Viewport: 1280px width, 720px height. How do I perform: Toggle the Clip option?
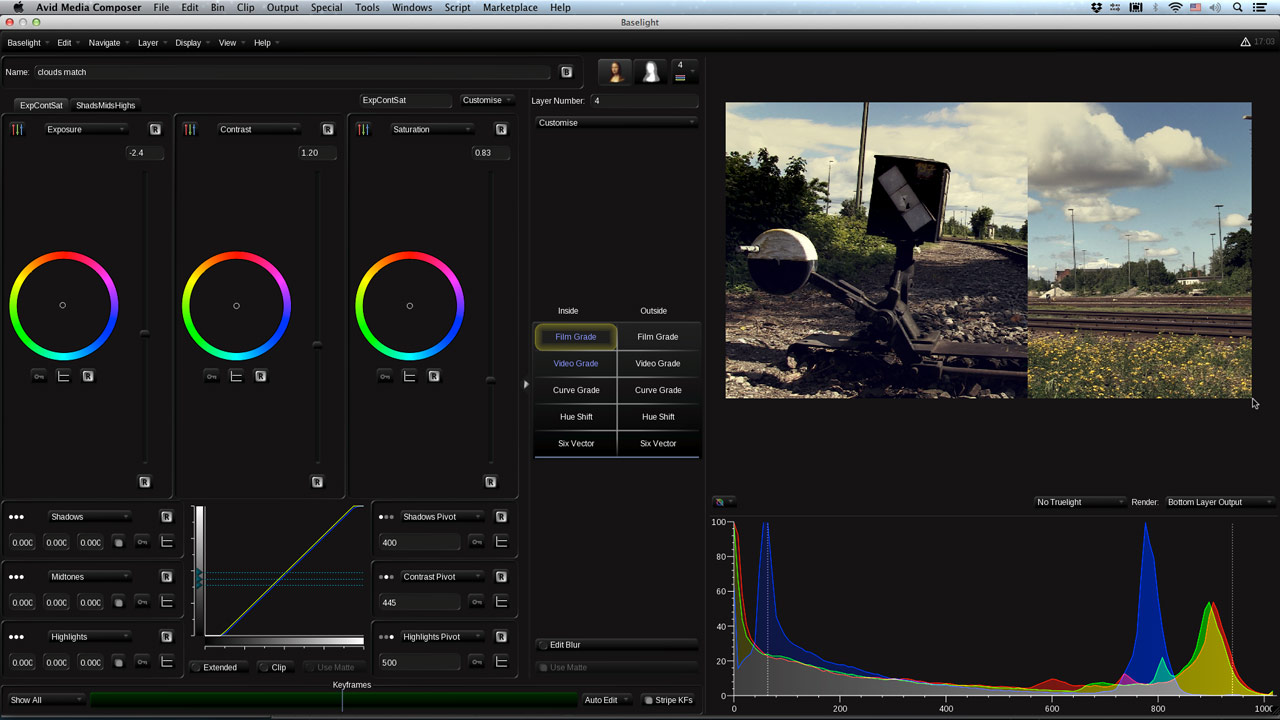coord(273,667)
